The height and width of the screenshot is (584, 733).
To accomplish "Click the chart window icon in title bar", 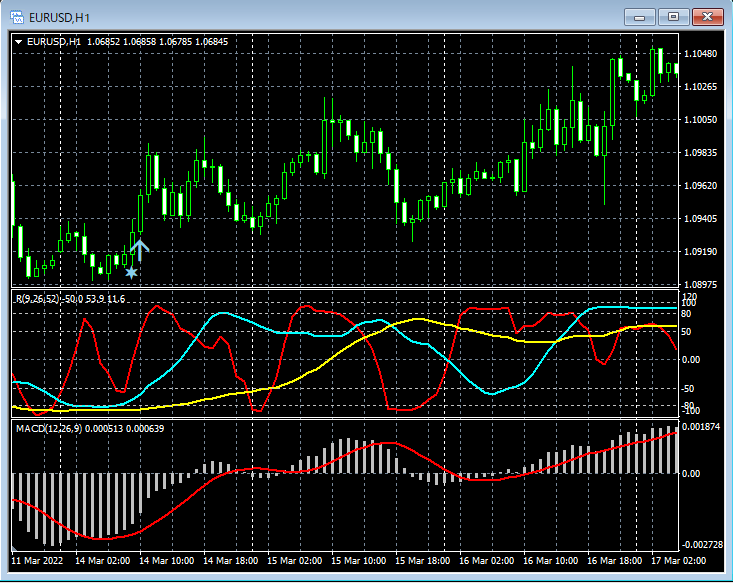I will coord(18,16).
